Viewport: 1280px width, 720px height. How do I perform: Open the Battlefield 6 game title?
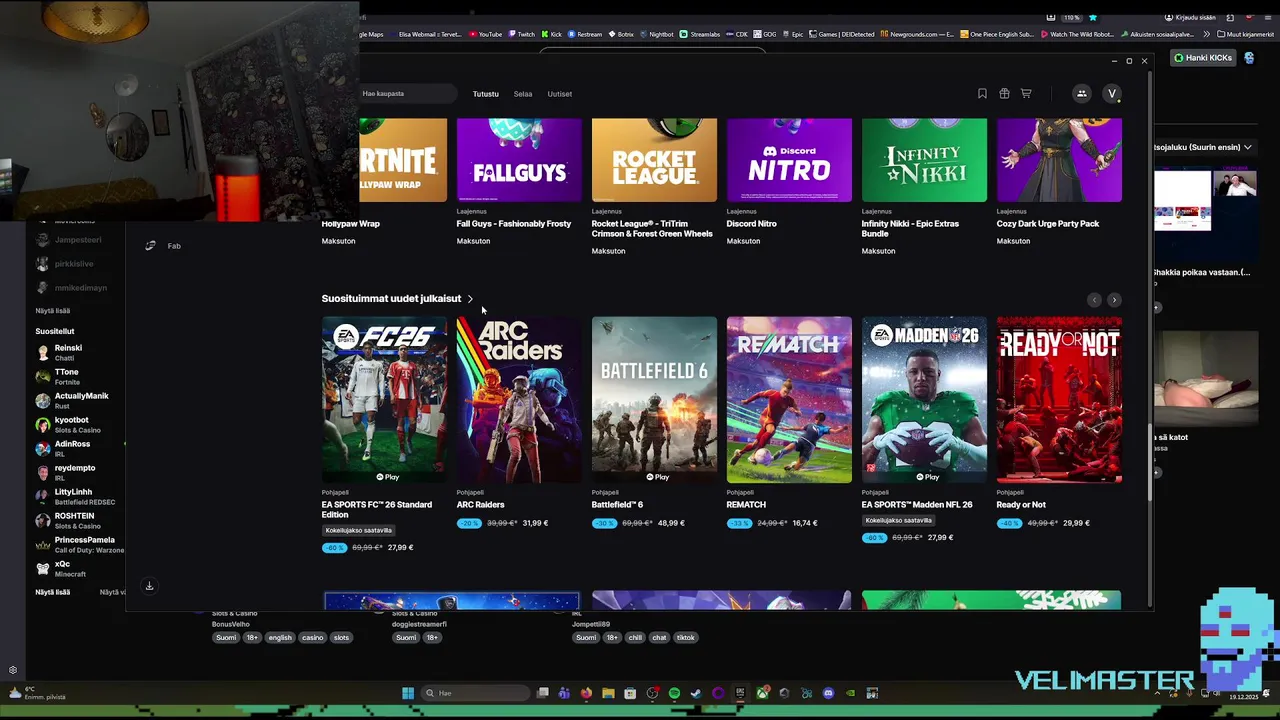[617, 505]
